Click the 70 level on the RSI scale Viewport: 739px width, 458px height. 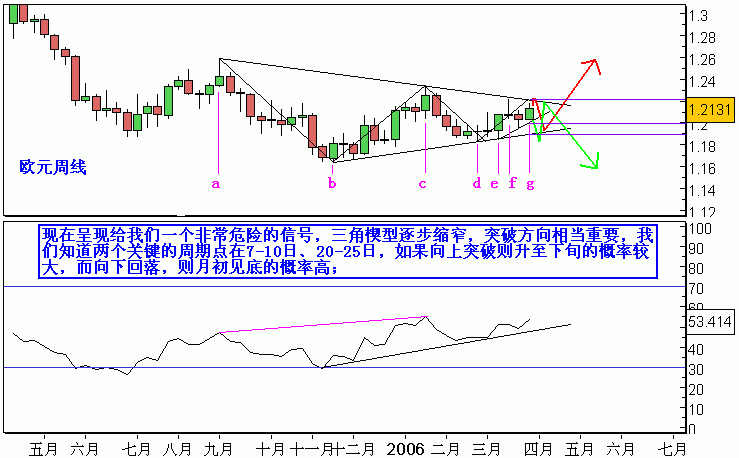697,288
